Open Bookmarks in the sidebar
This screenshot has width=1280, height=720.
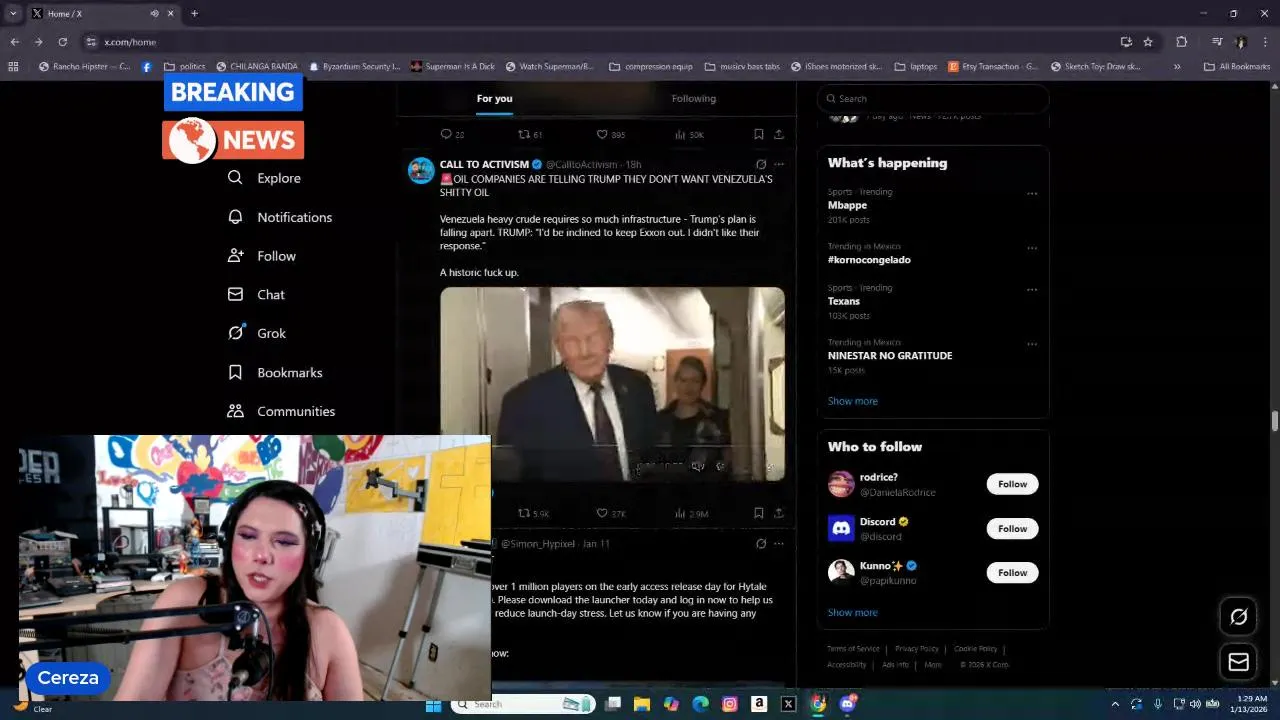(x=275, y=372)
